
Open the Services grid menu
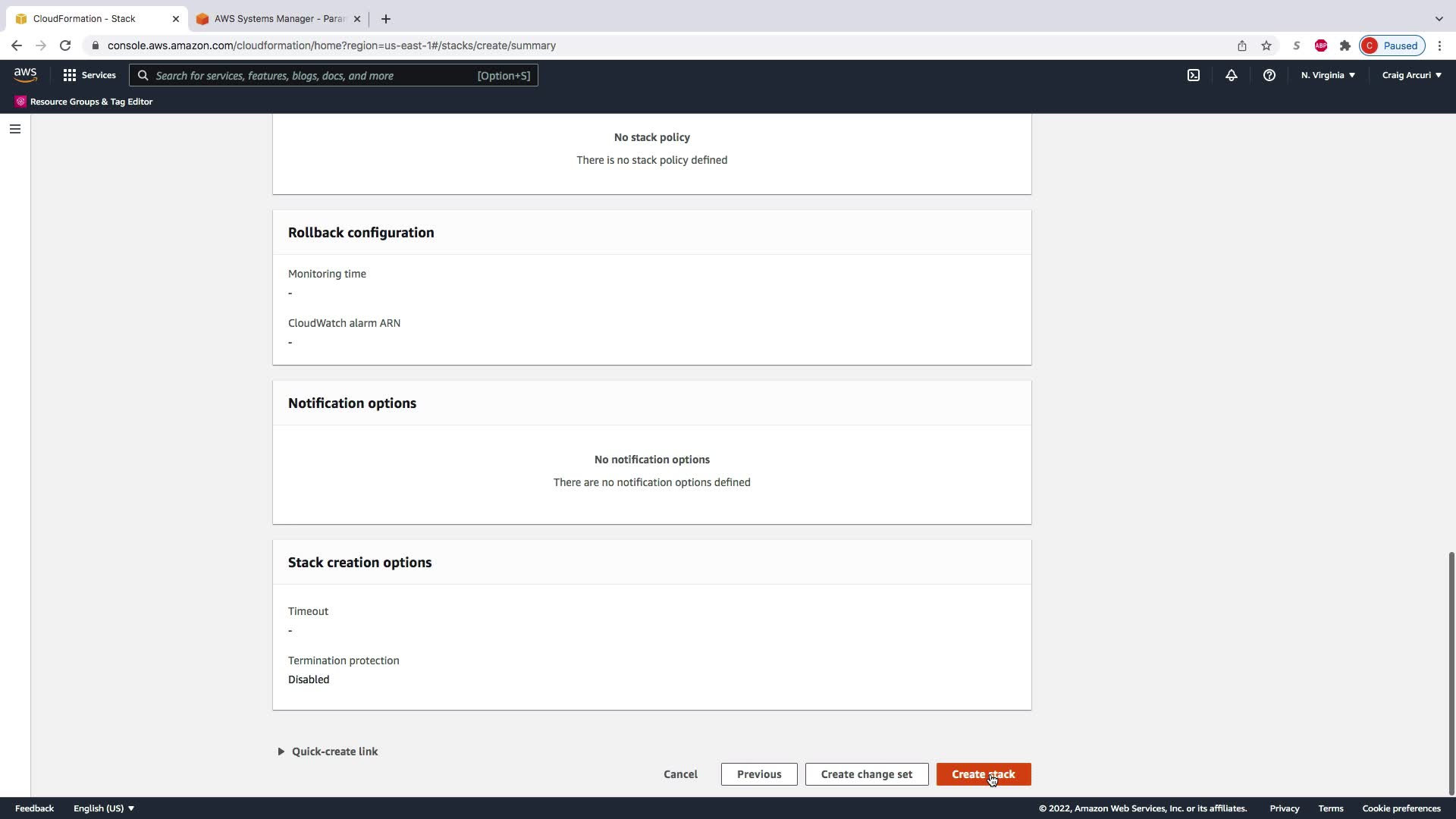click(x=89, y=75)
